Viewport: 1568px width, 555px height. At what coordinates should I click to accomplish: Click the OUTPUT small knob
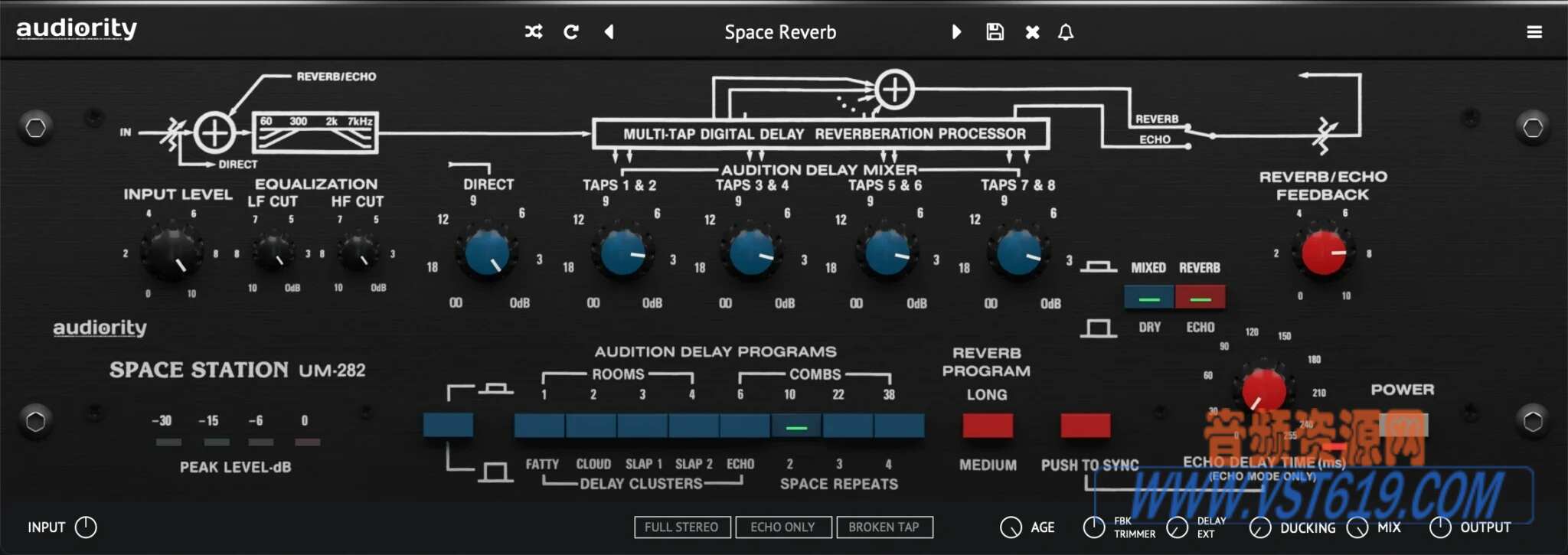tap(1440, 527)
